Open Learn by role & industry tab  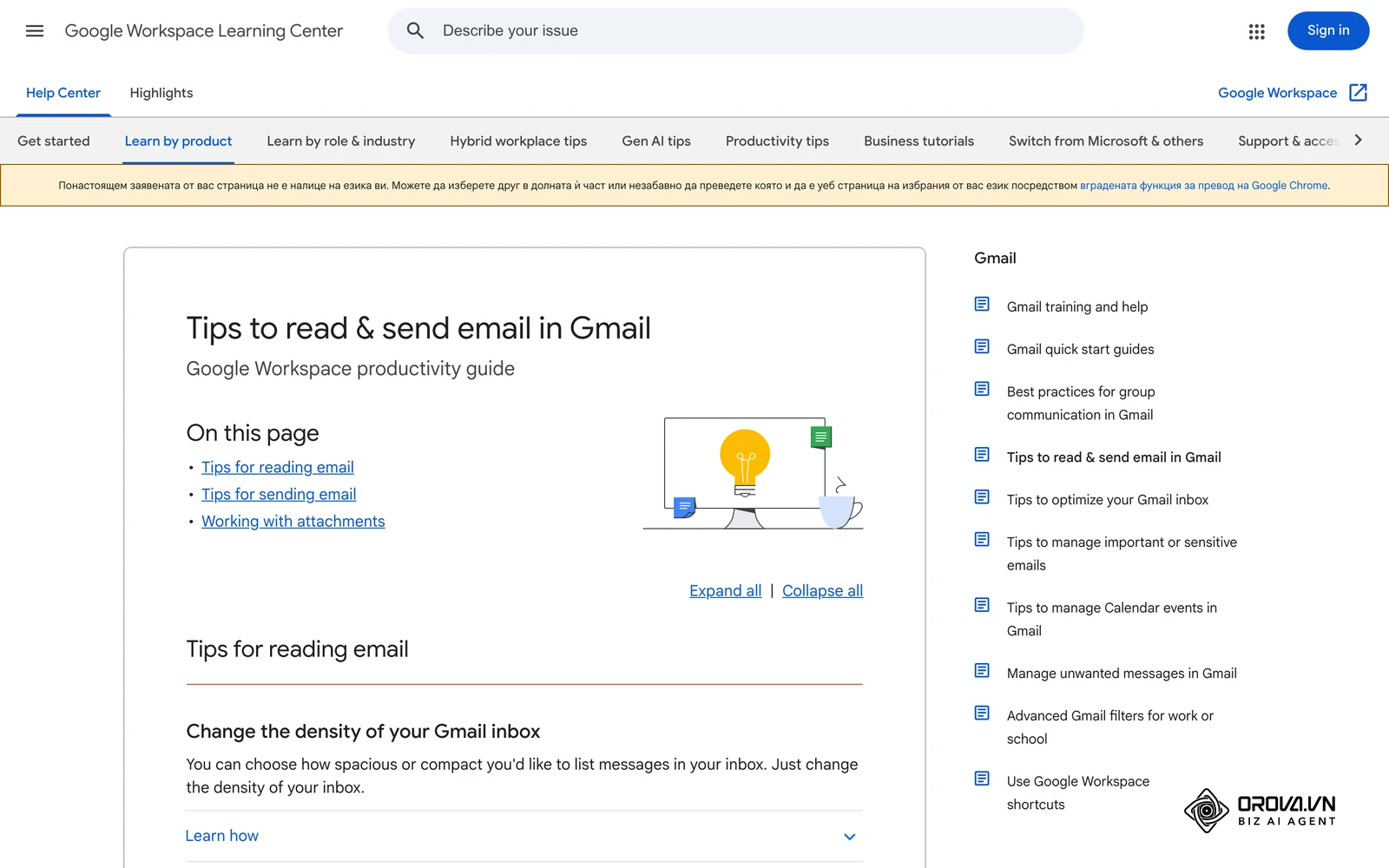(341, 141)
